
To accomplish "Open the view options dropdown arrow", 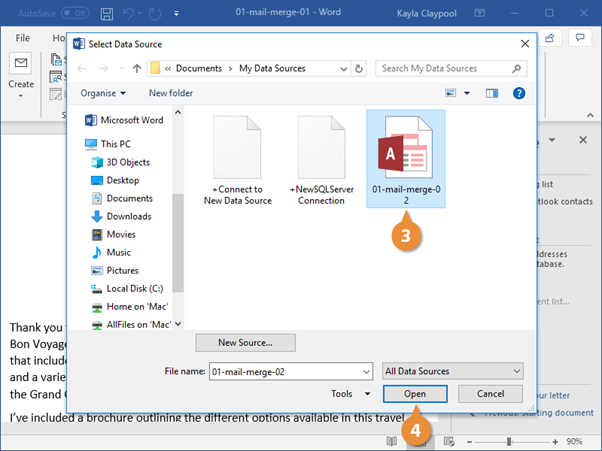I will pyautogui.click(x=467, y=93).
